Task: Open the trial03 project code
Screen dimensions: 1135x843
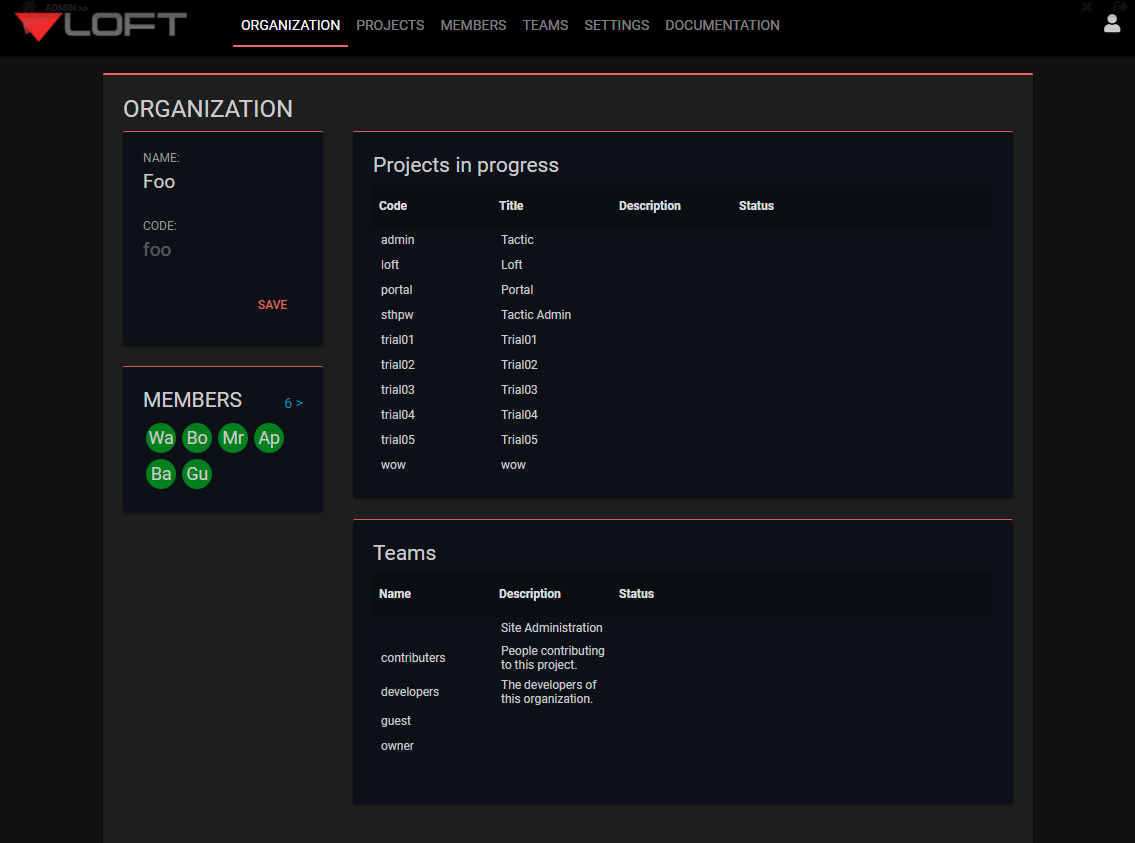Action: coord(397,389)
